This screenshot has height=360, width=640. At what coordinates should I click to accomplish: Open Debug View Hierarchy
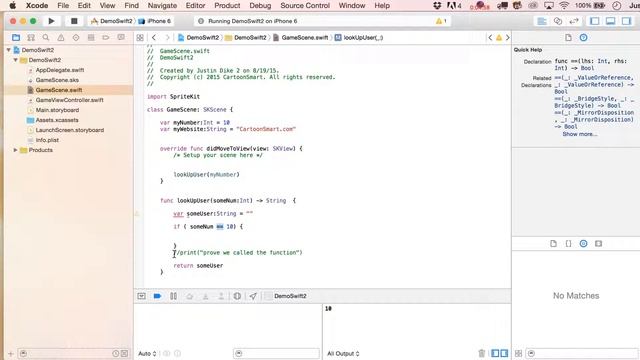click(x=237, y=296)
